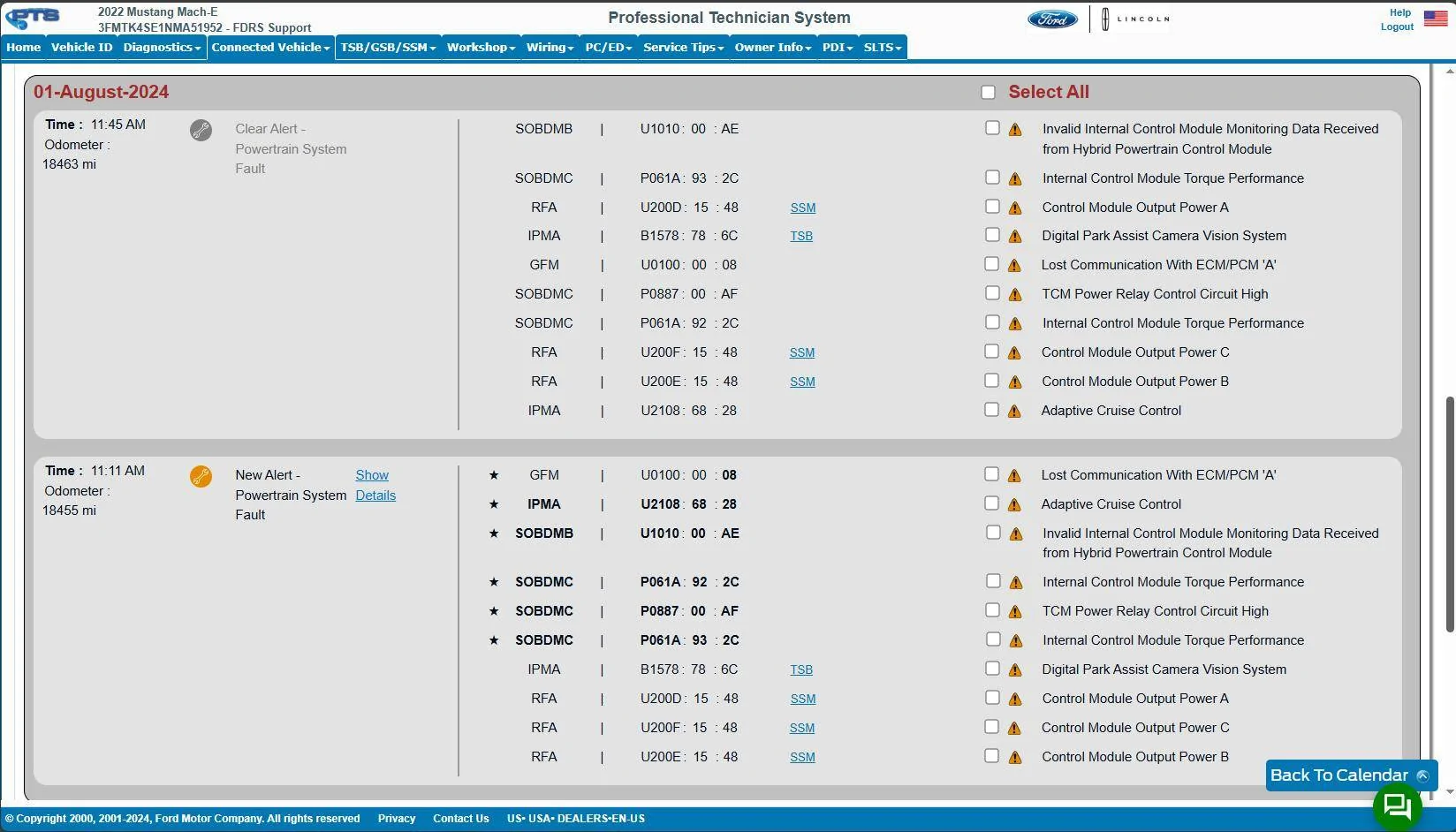This screenshot has width=1456, height=832.
Task: Click warning icon for 11:45 AM Digital Park Assist
Action: coord(1015,237)
